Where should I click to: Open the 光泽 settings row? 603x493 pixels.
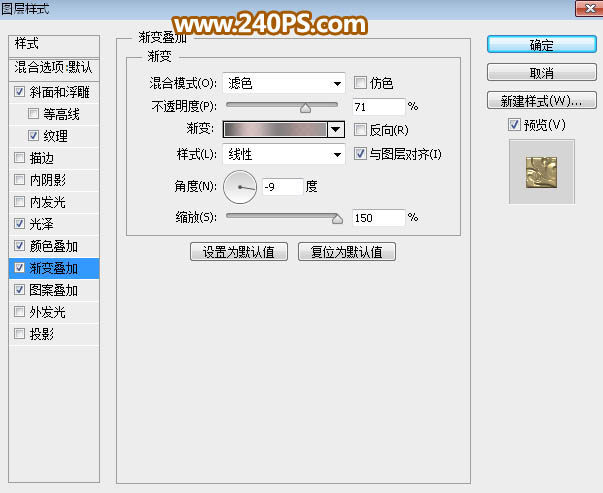54,224
